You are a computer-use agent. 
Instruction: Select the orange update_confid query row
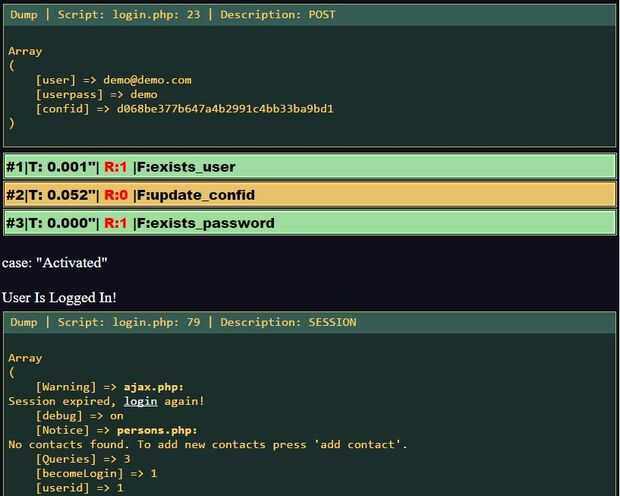point(309,194)
